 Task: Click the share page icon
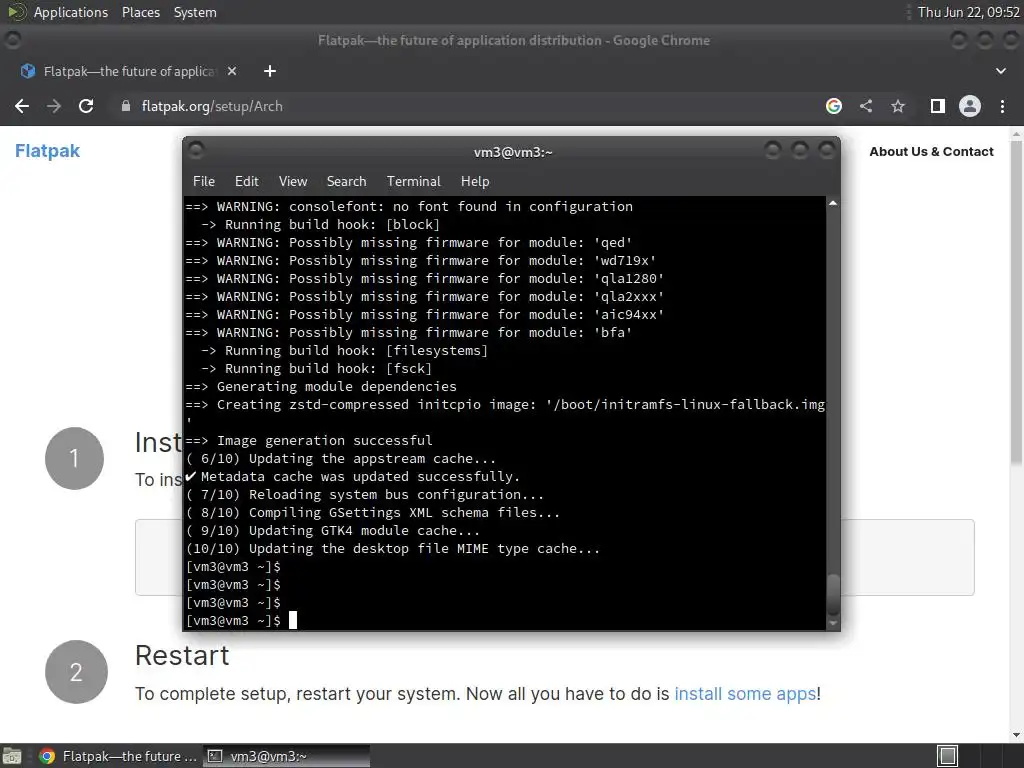[x=866, y=106]
